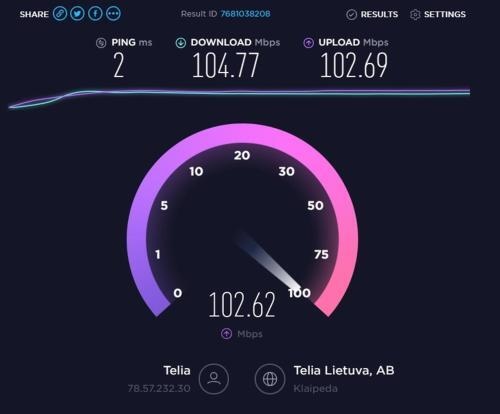This screenshot has height=414, width=500.
Task: Click the upload arrow icon near UPLOAD
Action: pos(308,43)
